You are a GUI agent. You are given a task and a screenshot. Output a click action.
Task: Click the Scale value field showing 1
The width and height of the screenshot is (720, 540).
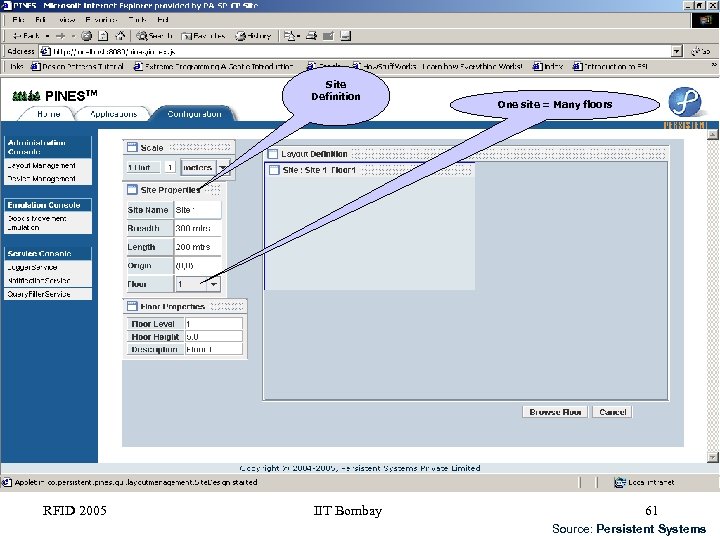click(170, 168)
